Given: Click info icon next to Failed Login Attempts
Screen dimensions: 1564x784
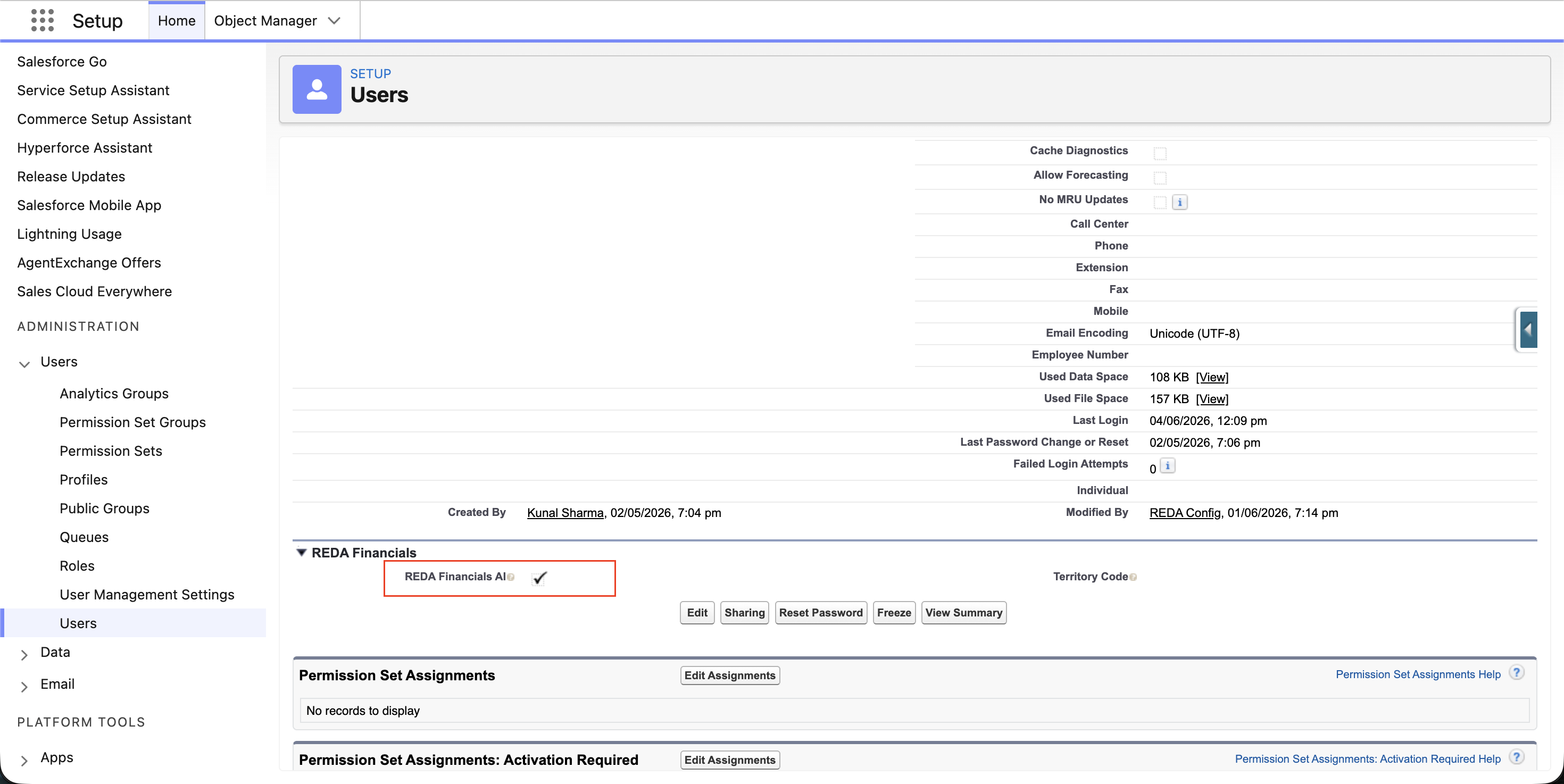Looking at the screenshot, I should (1168, 466).
